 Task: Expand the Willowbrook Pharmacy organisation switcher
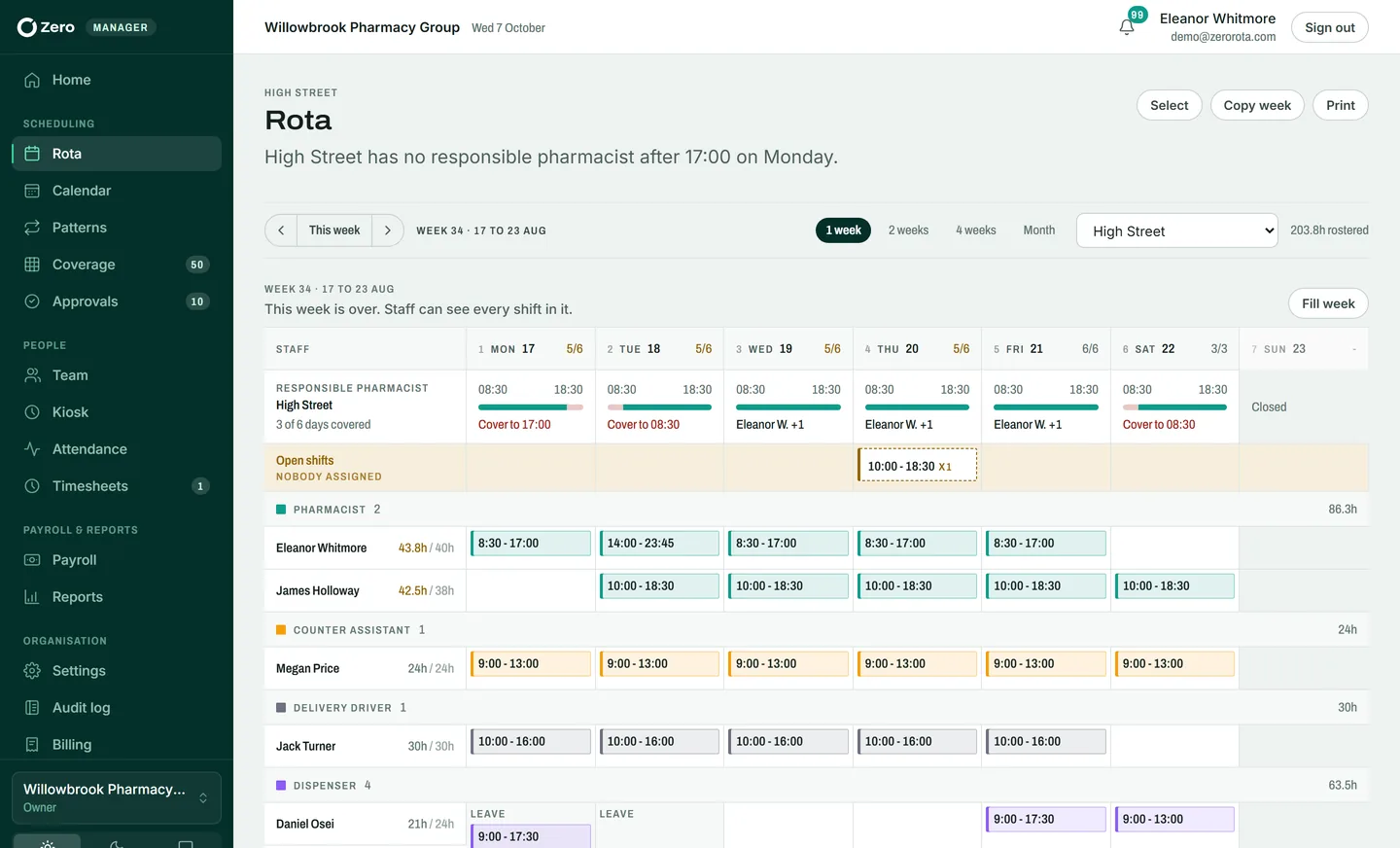pyautogui.click(x=117, y=797)
